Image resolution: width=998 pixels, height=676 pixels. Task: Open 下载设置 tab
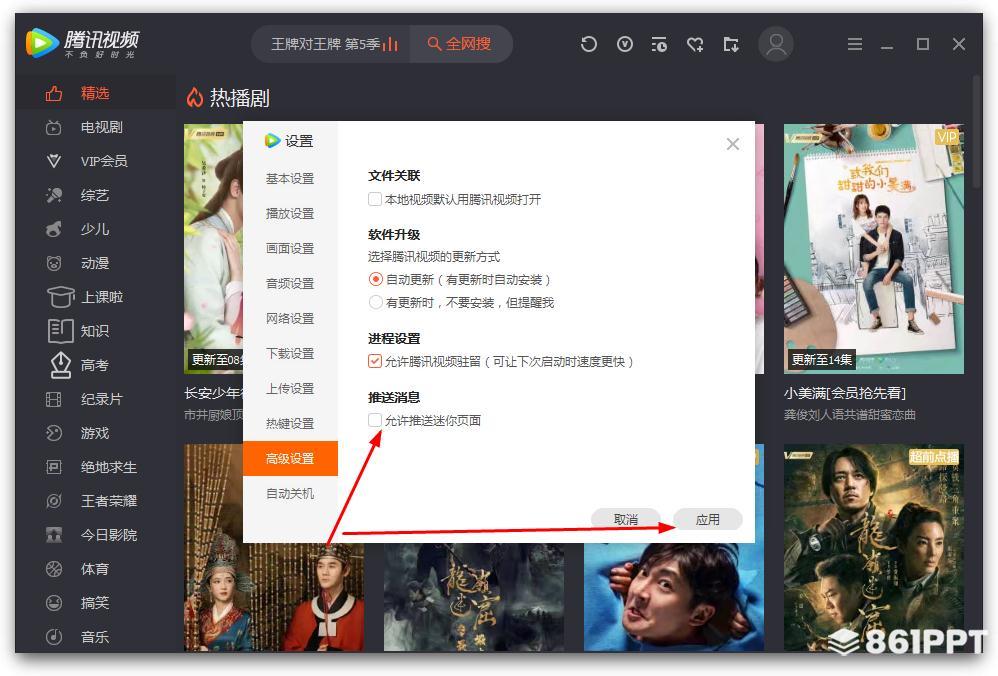290,353
